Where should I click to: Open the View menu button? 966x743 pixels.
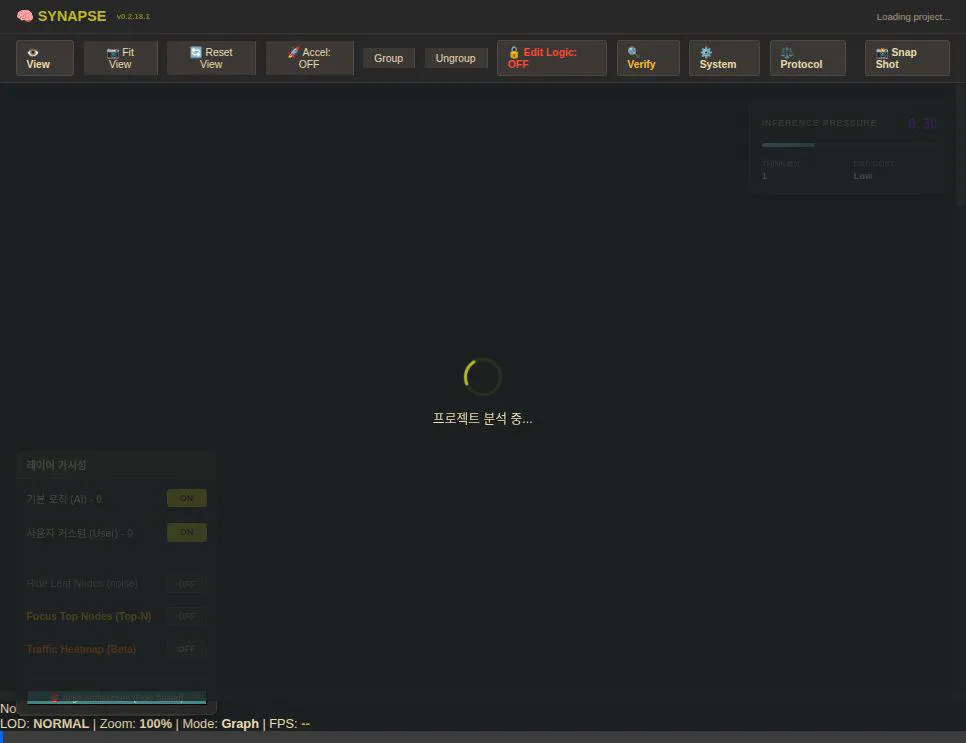(x=44, y=58)
